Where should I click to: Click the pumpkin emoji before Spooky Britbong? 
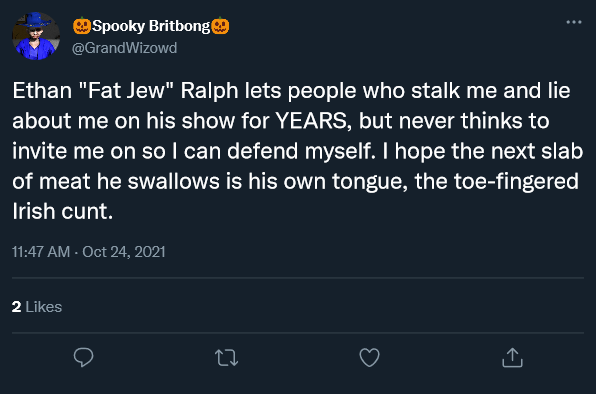82,26
